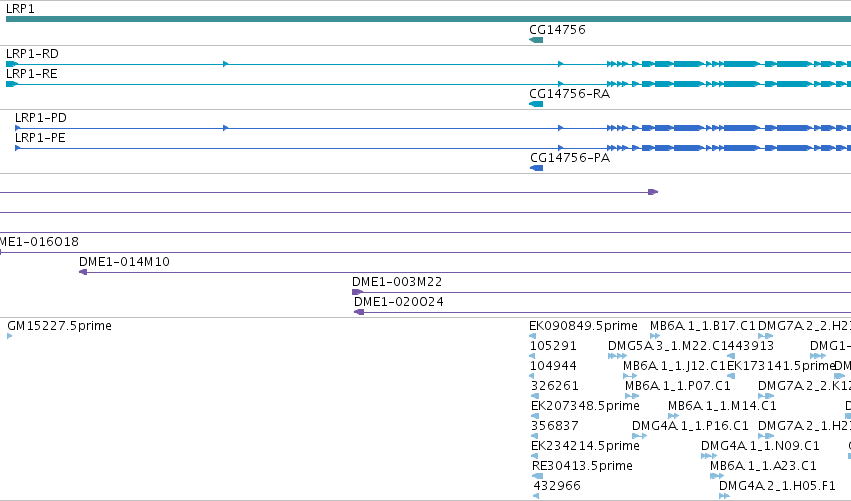This screenshot has height=501, width=851.
Task: Click the purple arrowhead ending the top clone line
Action: 653,192
